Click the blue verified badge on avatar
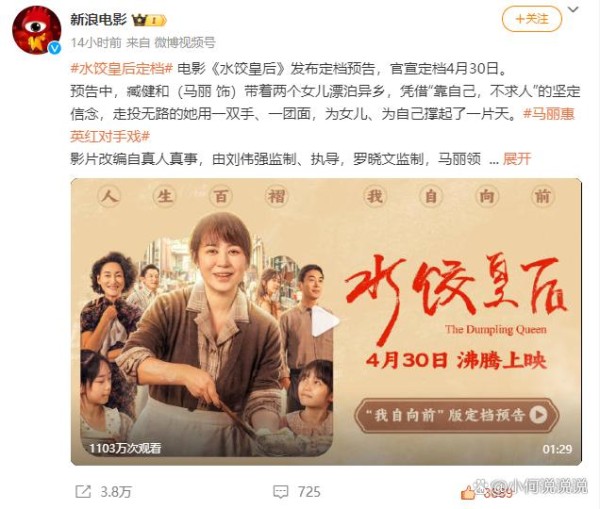600x509 pixels. [x=54, y=48]
